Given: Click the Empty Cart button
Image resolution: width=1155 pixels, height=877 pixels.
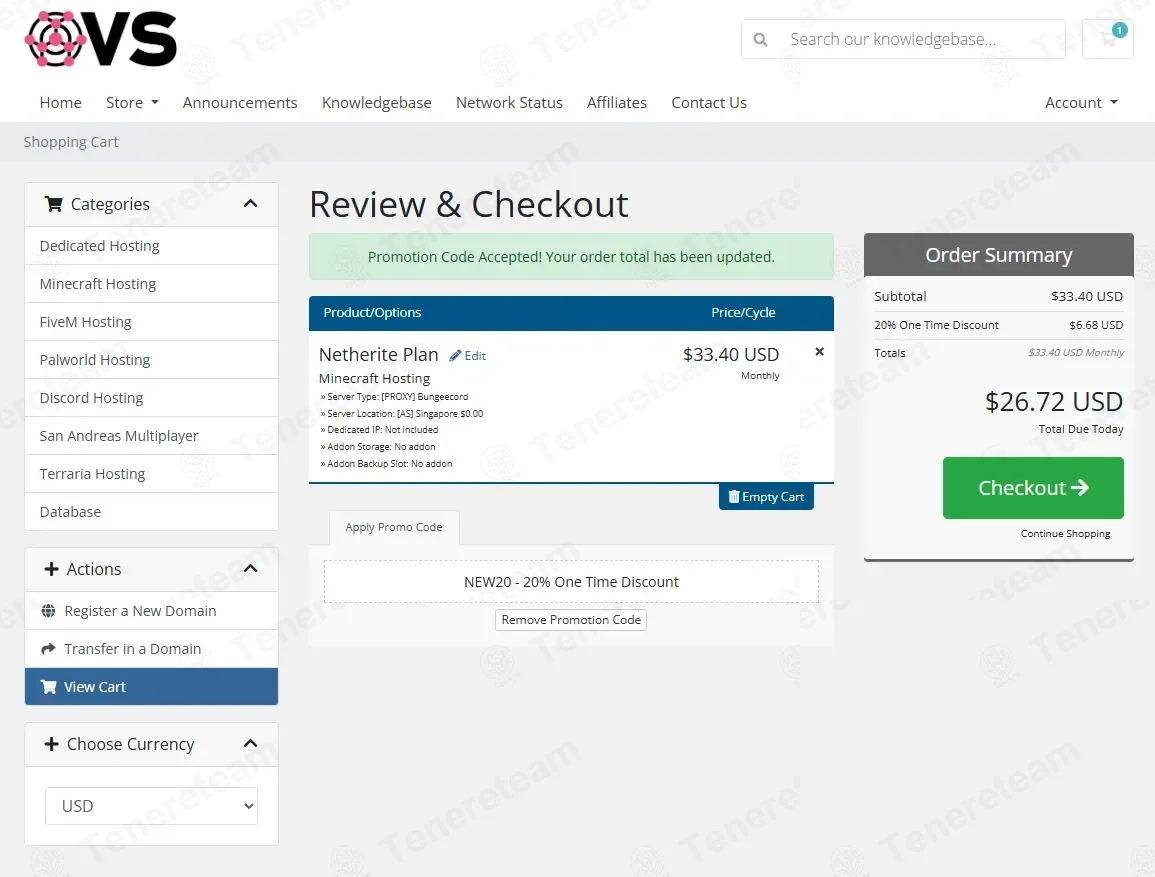Looking at the screenshot, I should tap(766, 497).
